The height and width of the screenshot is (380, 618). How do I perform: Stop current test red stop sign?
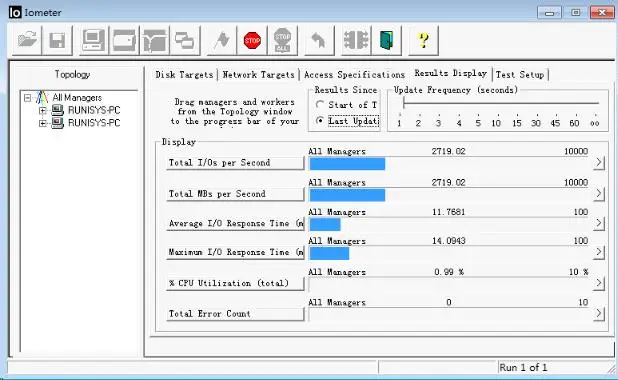[252, 40]
